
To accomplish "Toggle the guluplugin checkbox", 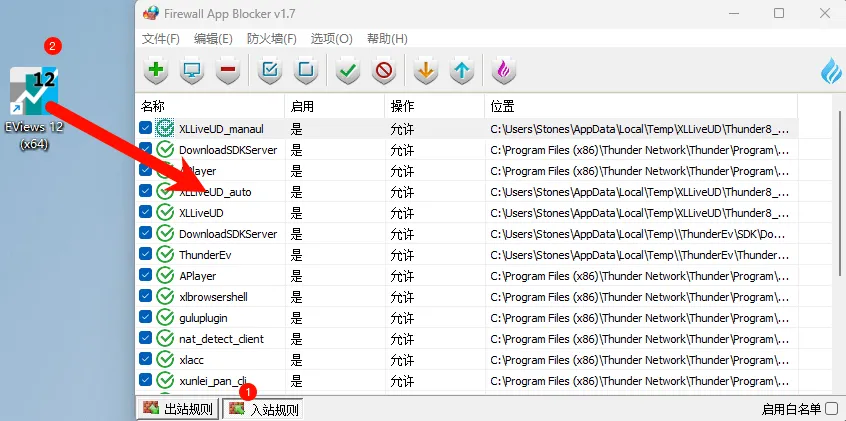I will pyautogui.click(x=145, y=317).
